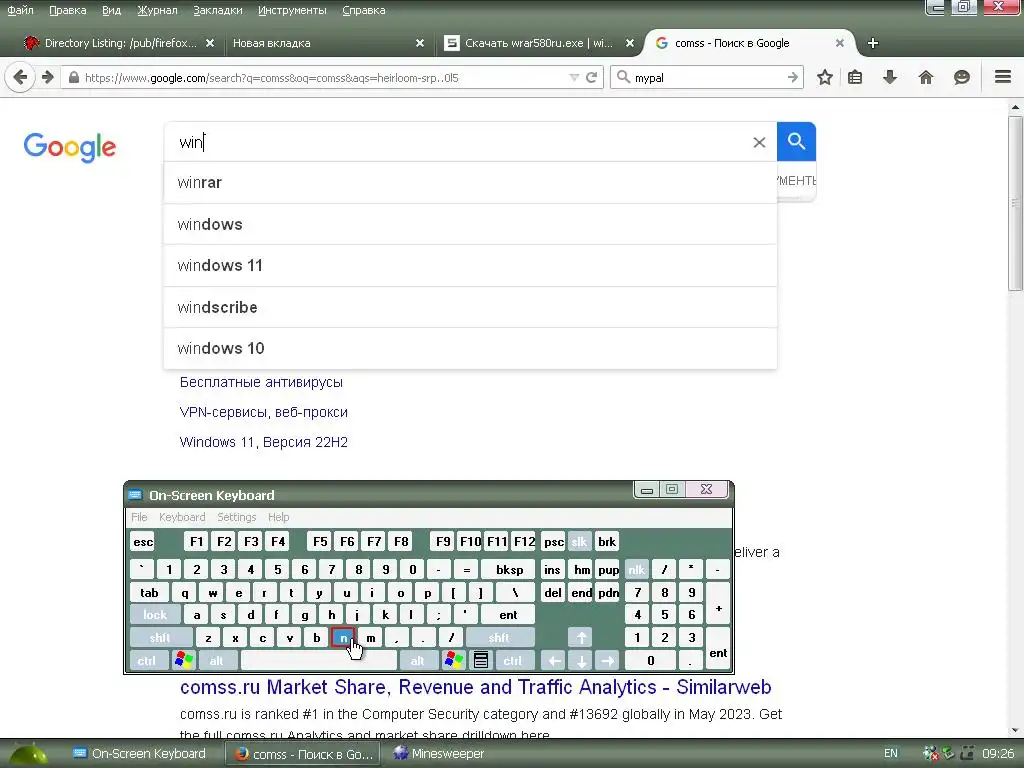Toggle the nlk (num lock) key
The image size is (1024, 768).
(x=636, y=569)
